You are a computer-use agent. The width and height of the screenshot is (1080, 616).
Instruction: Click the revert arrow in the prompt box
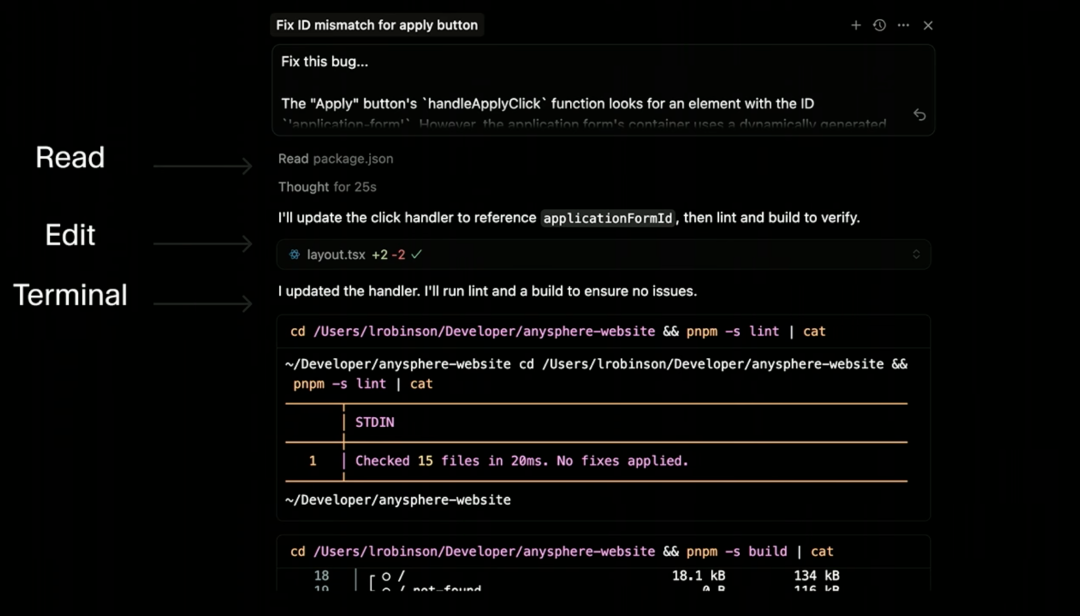[919, 115]
